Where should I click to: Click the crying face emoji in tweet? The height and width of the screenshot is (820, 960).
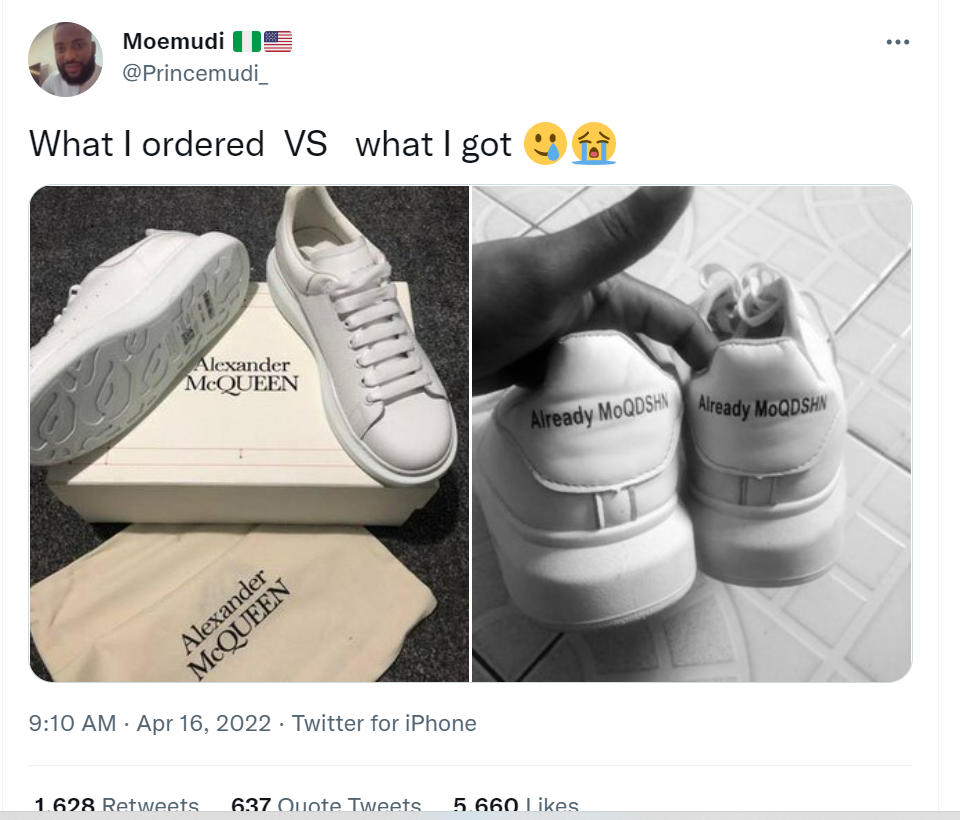click(593, 144)
